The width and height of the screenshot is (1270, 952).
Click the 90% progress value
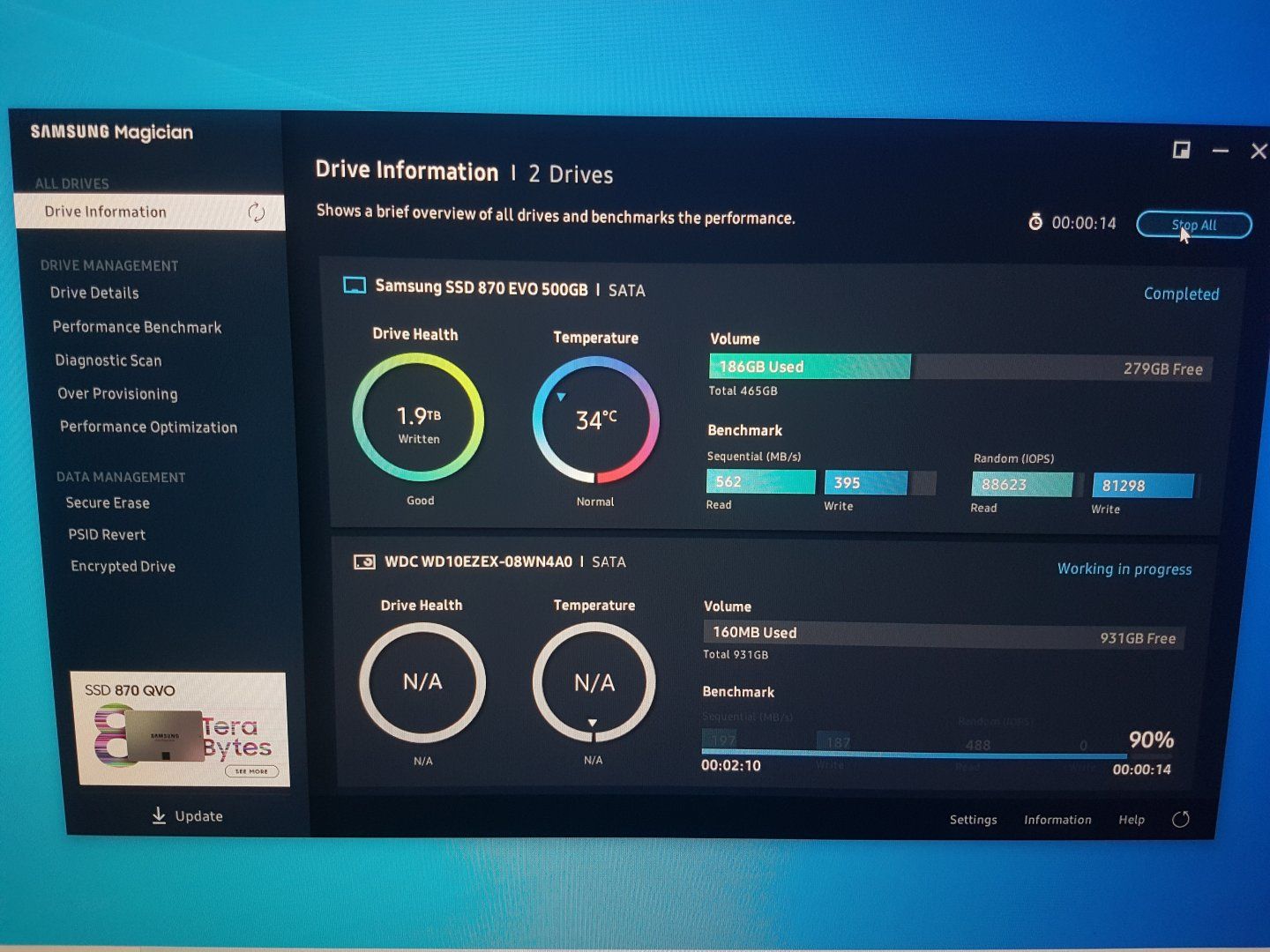point(1152,740)
